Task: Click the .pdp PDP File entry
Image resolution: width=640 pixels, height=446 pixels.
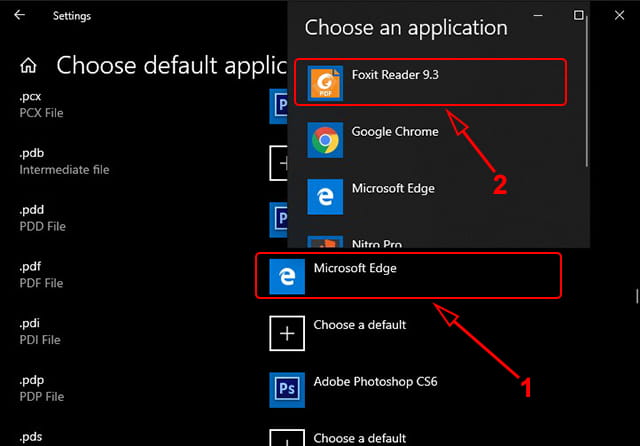Action: [42, 388]
